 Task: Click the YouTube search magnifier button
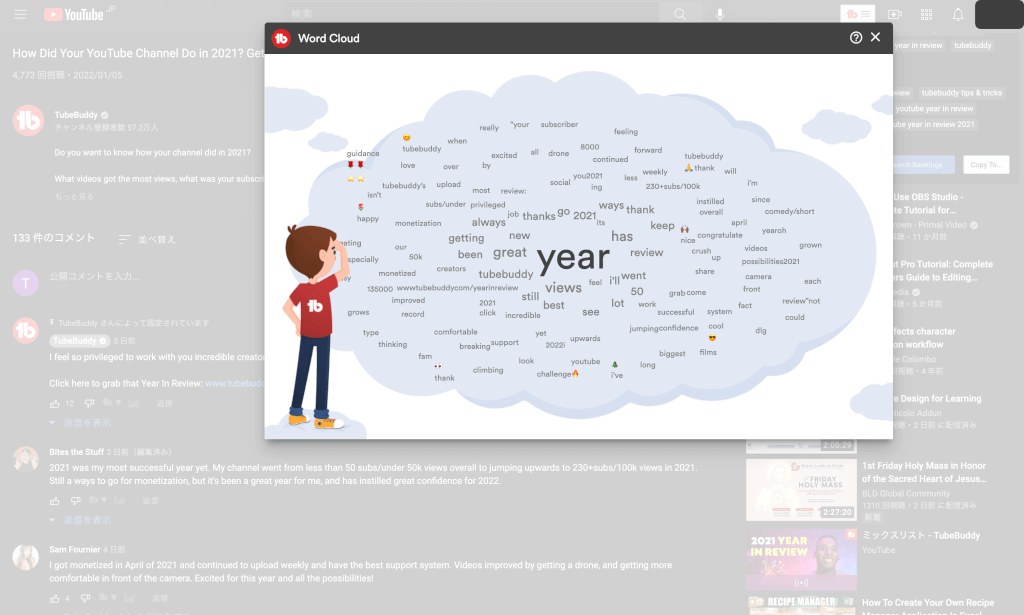[x=680, y=14]
